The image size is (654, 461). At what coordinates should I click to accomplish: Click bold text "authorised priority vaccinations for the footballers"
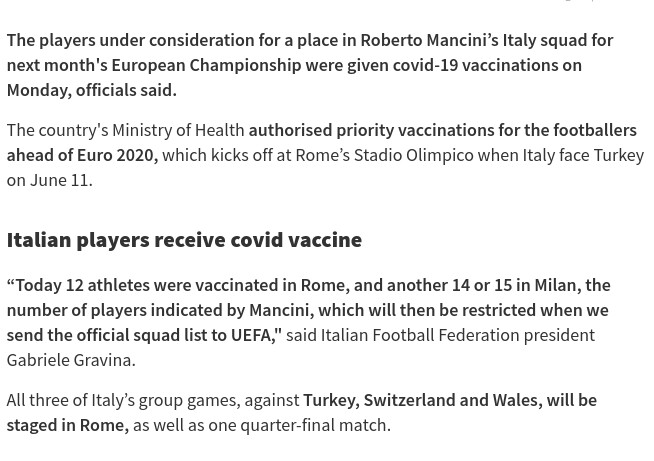[442, 130]
